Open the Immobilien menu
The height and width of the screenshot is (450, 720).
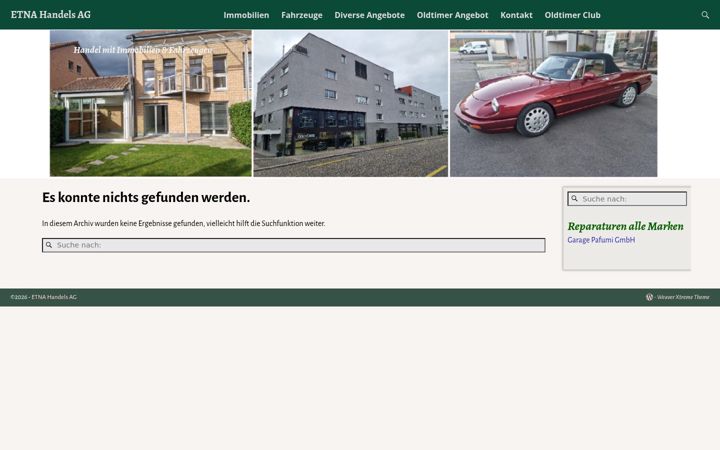(x=246, y=15)
